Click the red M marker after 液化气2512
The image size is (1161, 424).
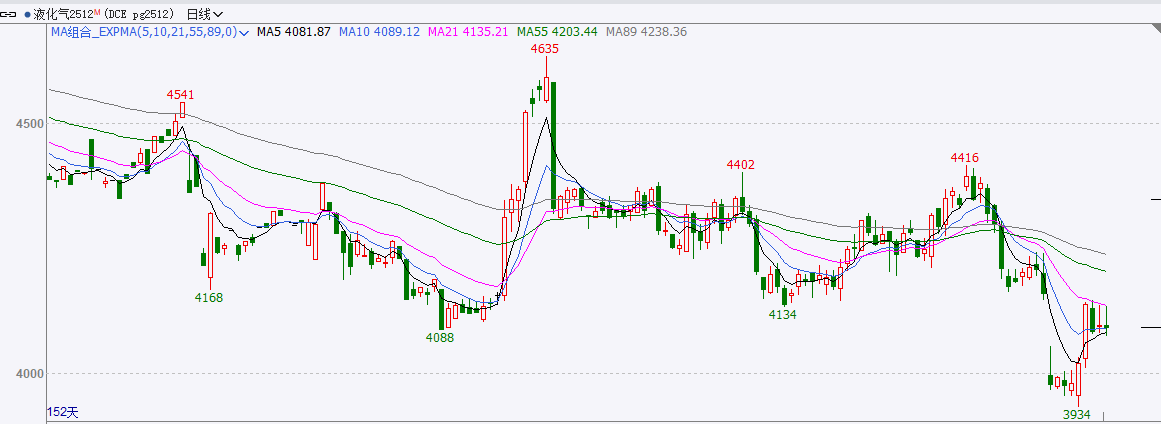tap(98, 12)
